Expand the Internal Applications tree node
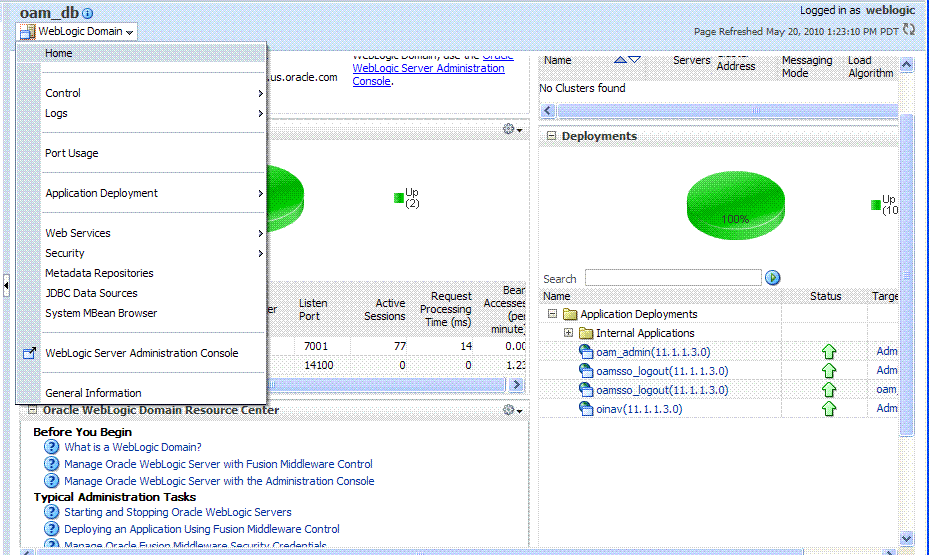Viewport: 941px width, 555px height. (x=568, y=332)
